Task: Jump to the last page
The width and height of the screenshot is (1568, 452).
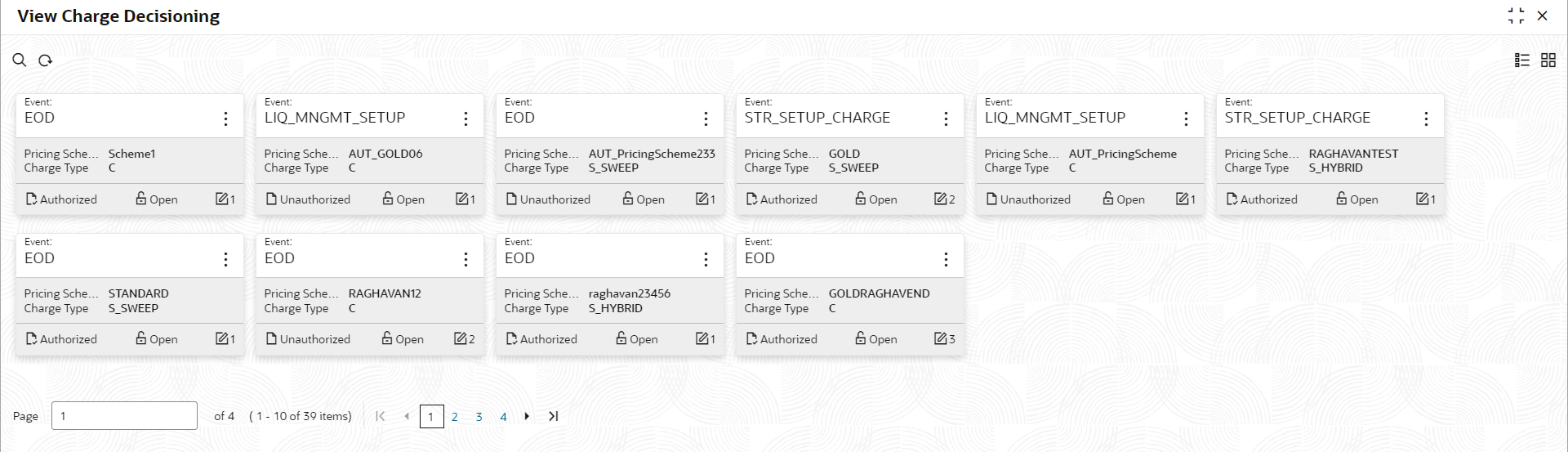Action: tap(553, 416)
